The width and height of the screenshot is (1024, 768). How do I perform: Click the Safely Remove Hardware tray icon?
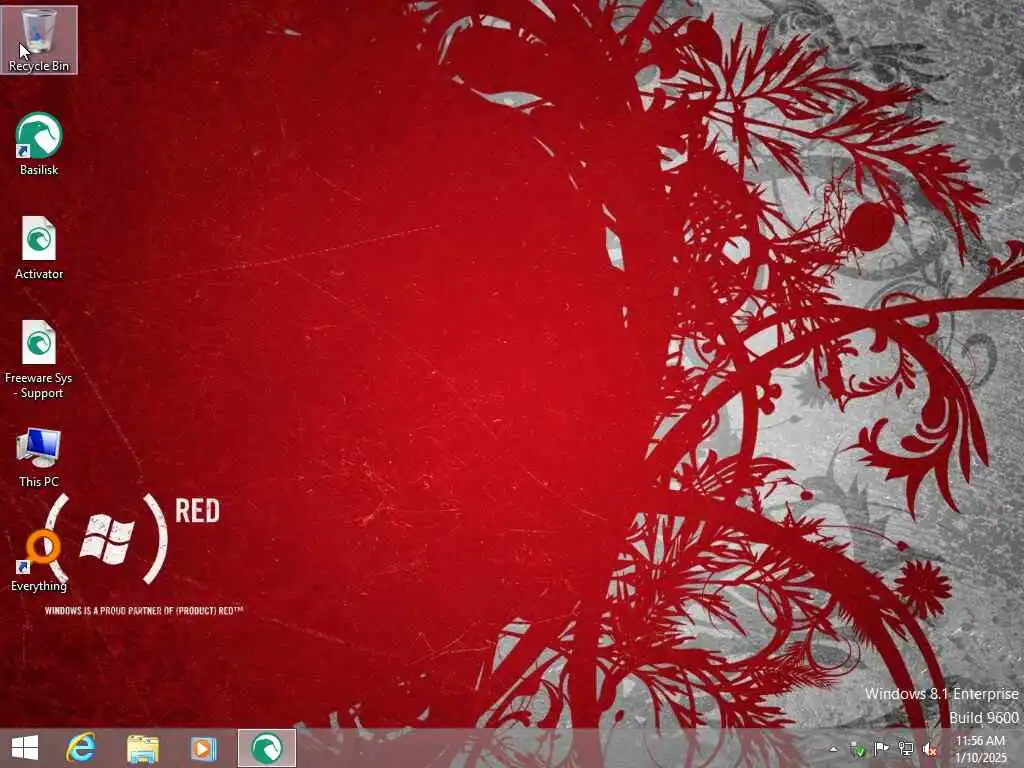tap(857, 749)
